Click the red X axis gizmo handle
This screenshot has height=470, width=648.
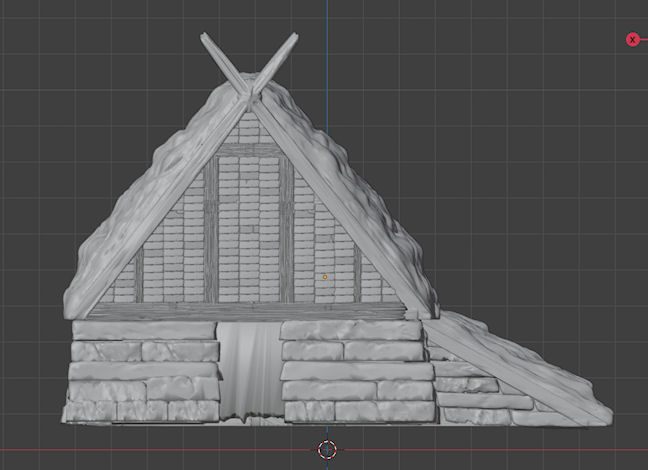[x=632, y=39]
